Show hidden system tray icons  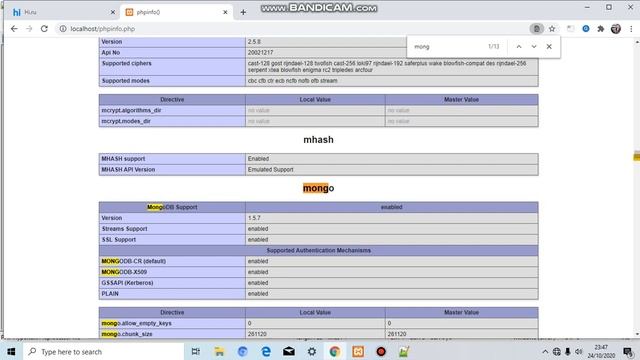545,351
